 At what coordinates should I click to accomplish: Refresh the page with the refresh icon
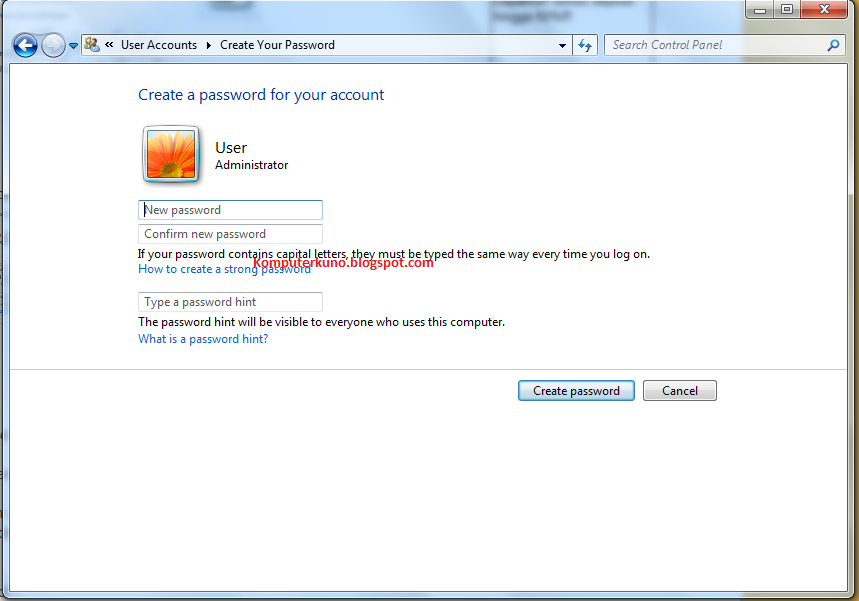tap(585, 45)
